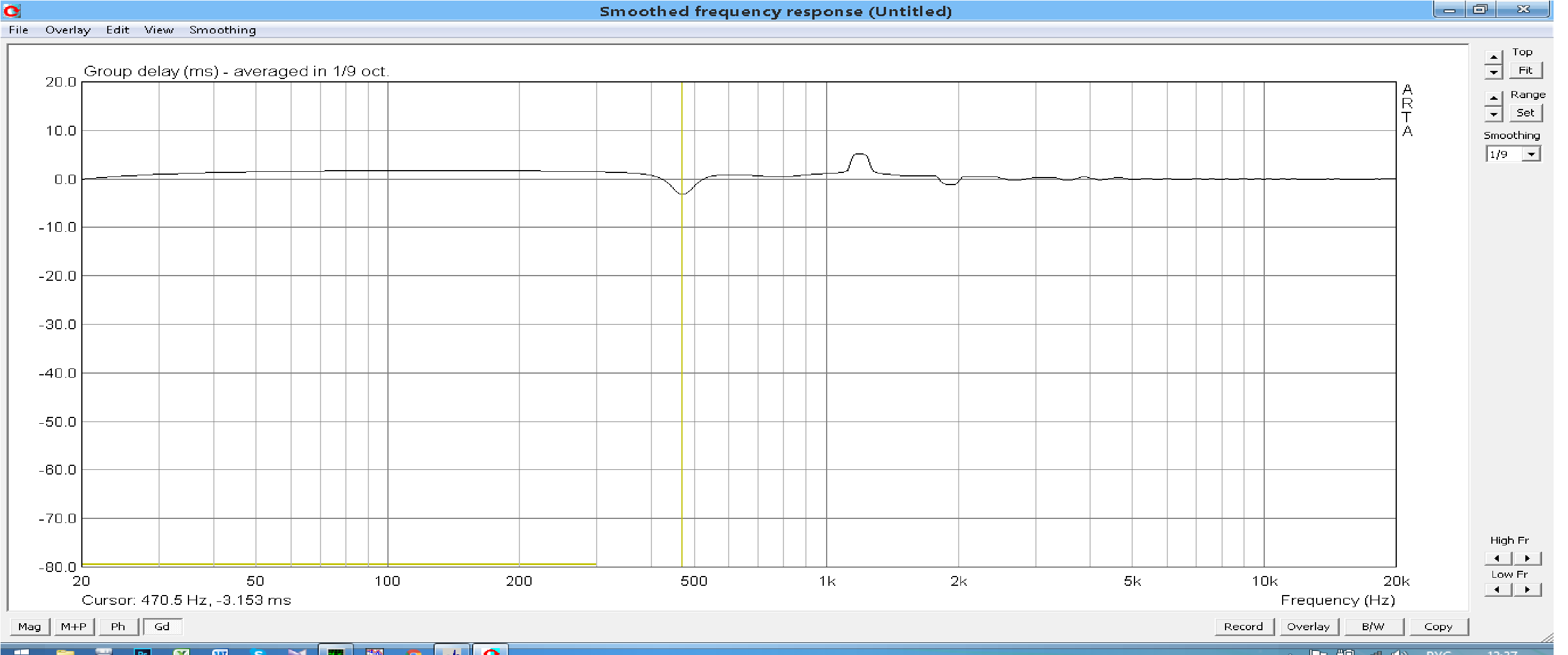Open the File menu

pos(18,30)
